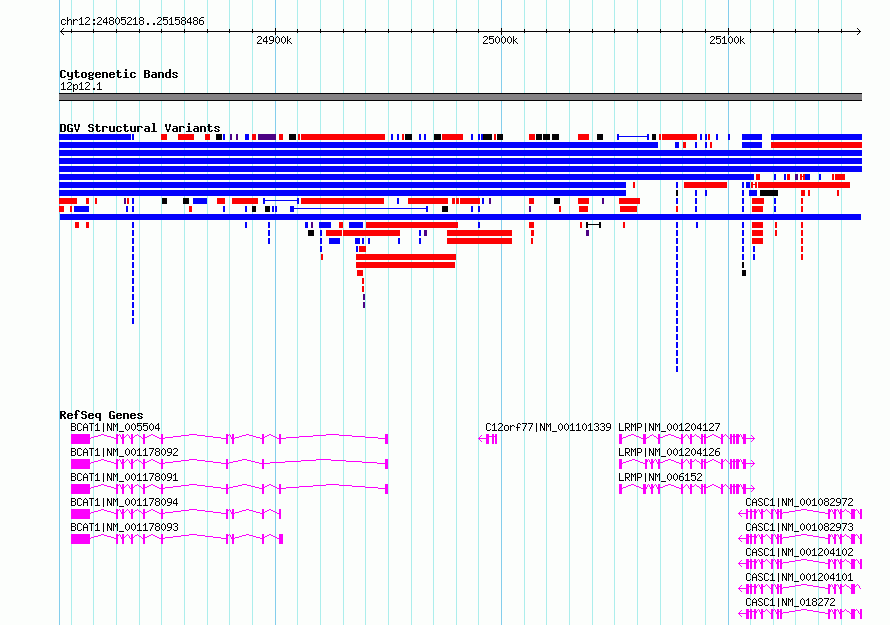Click the gray 12p12.1 cytogenetic band bar
Image resolution: width=890 pixels, height=625 pixels.
[460, 97]
